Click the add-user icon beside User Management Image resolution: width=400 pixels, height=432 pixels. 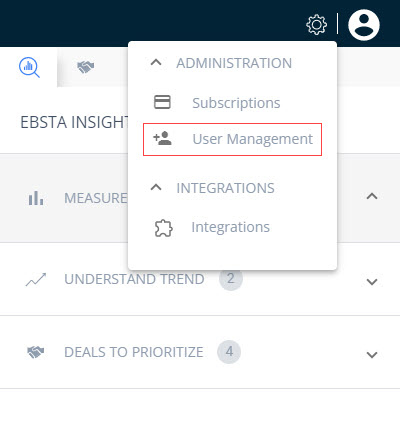tap(162, 138)
